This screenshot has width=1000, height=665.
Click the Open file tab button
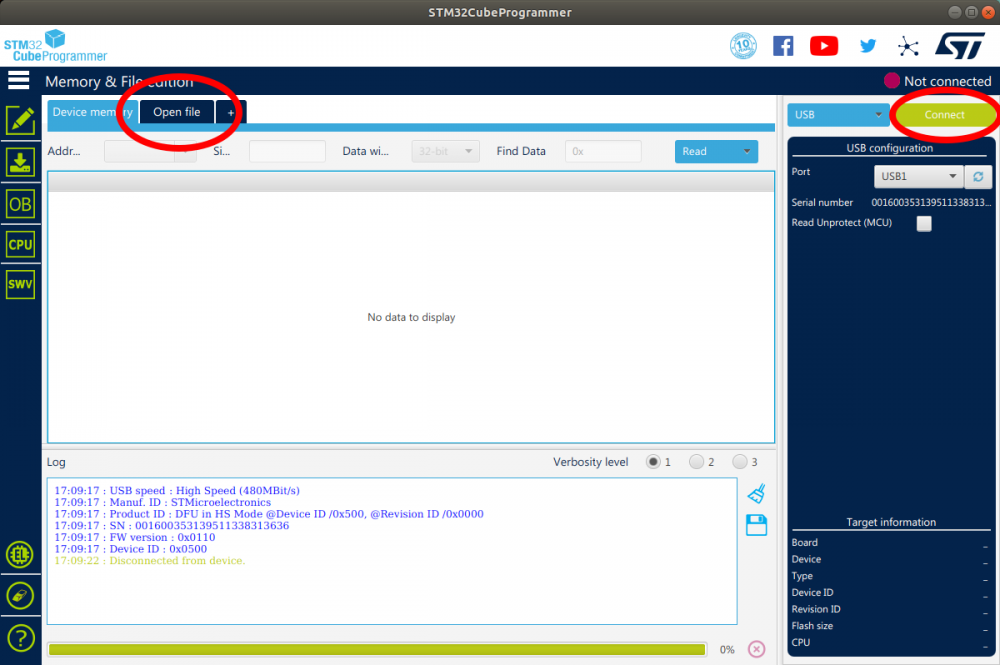(176, 112)
